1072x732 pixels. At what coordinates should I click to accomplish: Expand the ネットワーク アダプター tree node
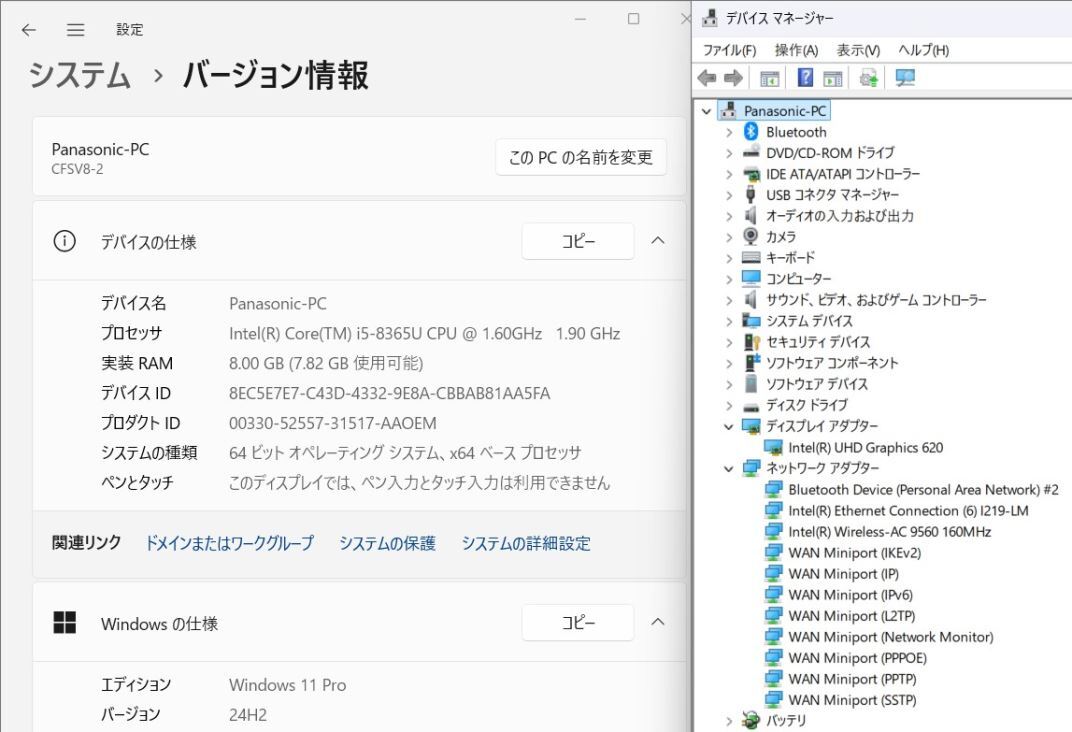click(x=729, y=468)
